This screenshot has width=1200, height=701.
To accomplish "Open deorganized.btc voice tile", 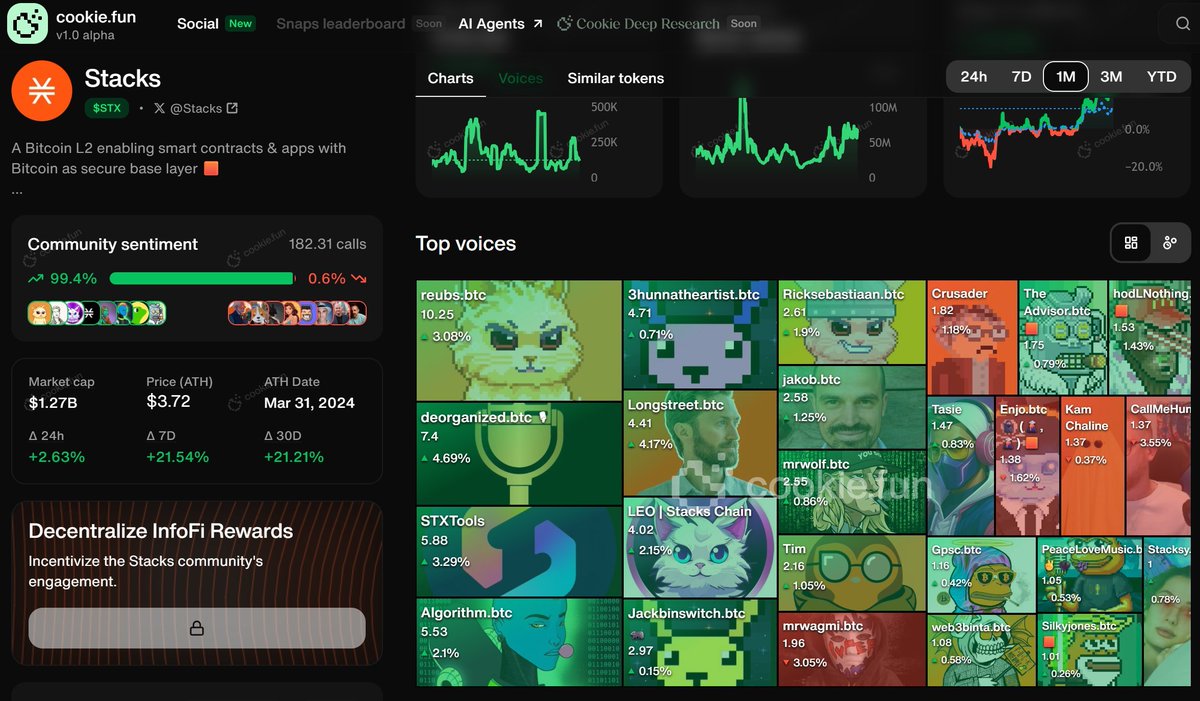I will click(x=519, y=454).
